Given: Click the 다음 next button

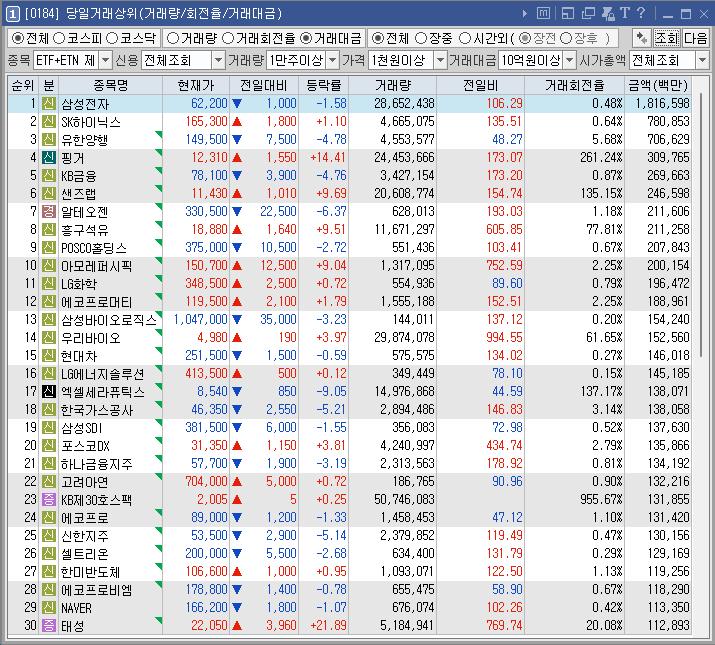Looking at the screenshot, I should 695,38.
